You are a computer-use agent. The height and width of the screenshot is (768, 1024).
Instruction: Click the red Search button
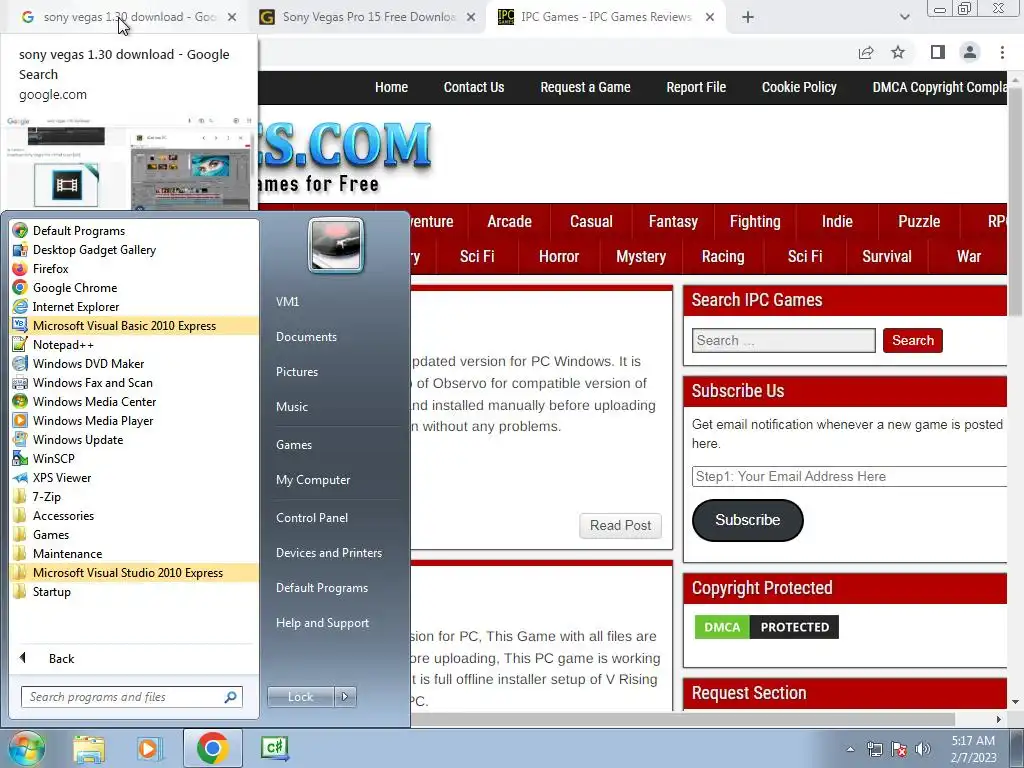912,340
